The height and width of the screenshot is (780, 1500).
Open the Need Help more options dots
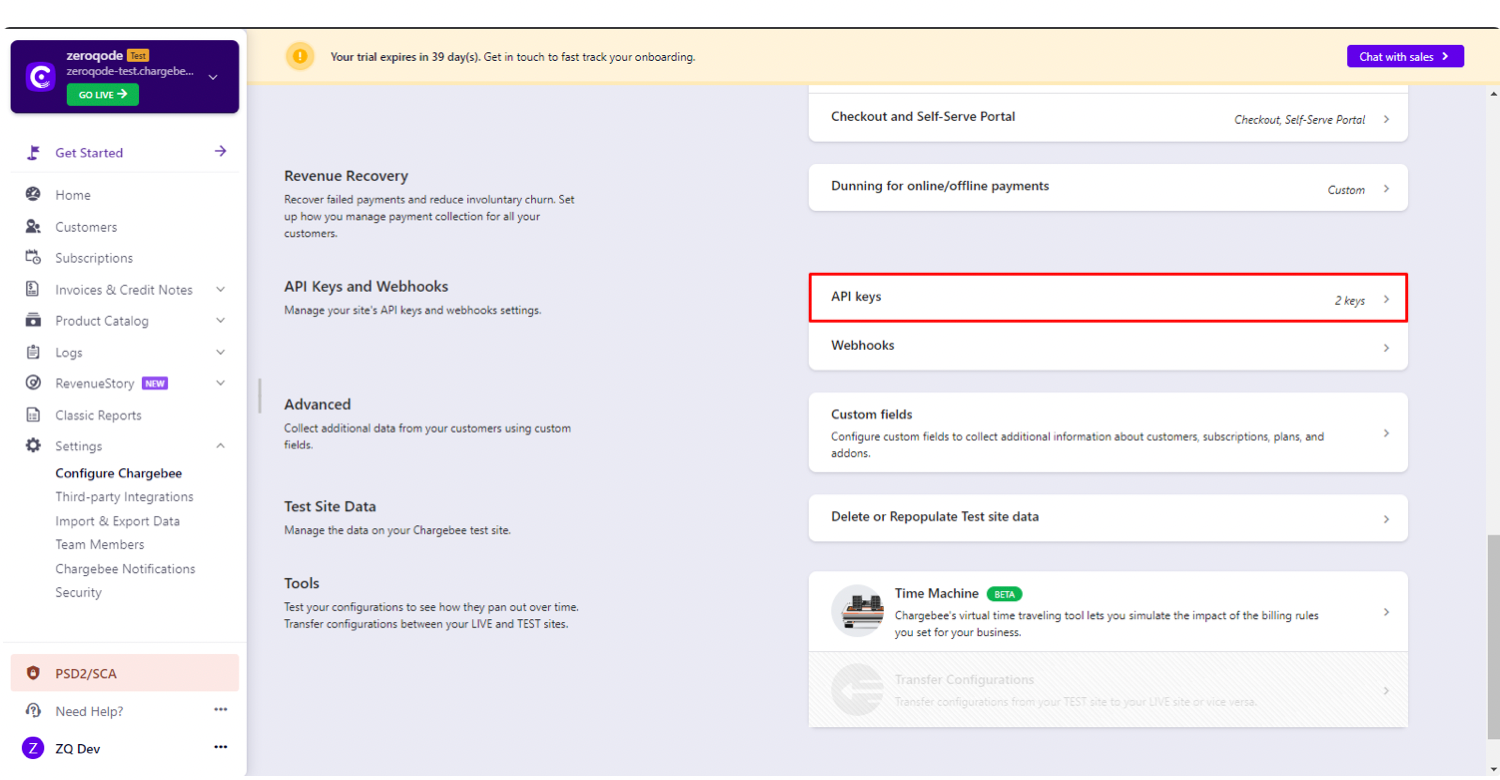[221, 710]
